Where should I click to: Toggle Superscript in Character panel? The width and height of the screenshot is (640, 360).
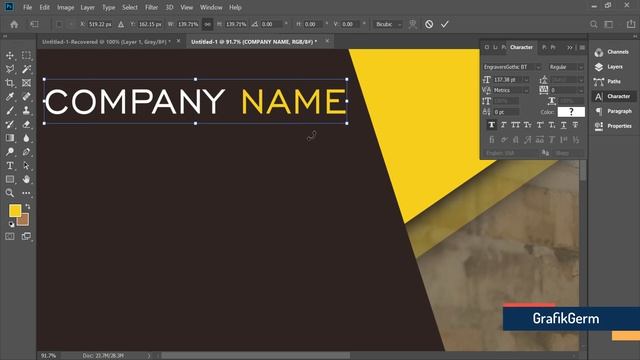540,125
